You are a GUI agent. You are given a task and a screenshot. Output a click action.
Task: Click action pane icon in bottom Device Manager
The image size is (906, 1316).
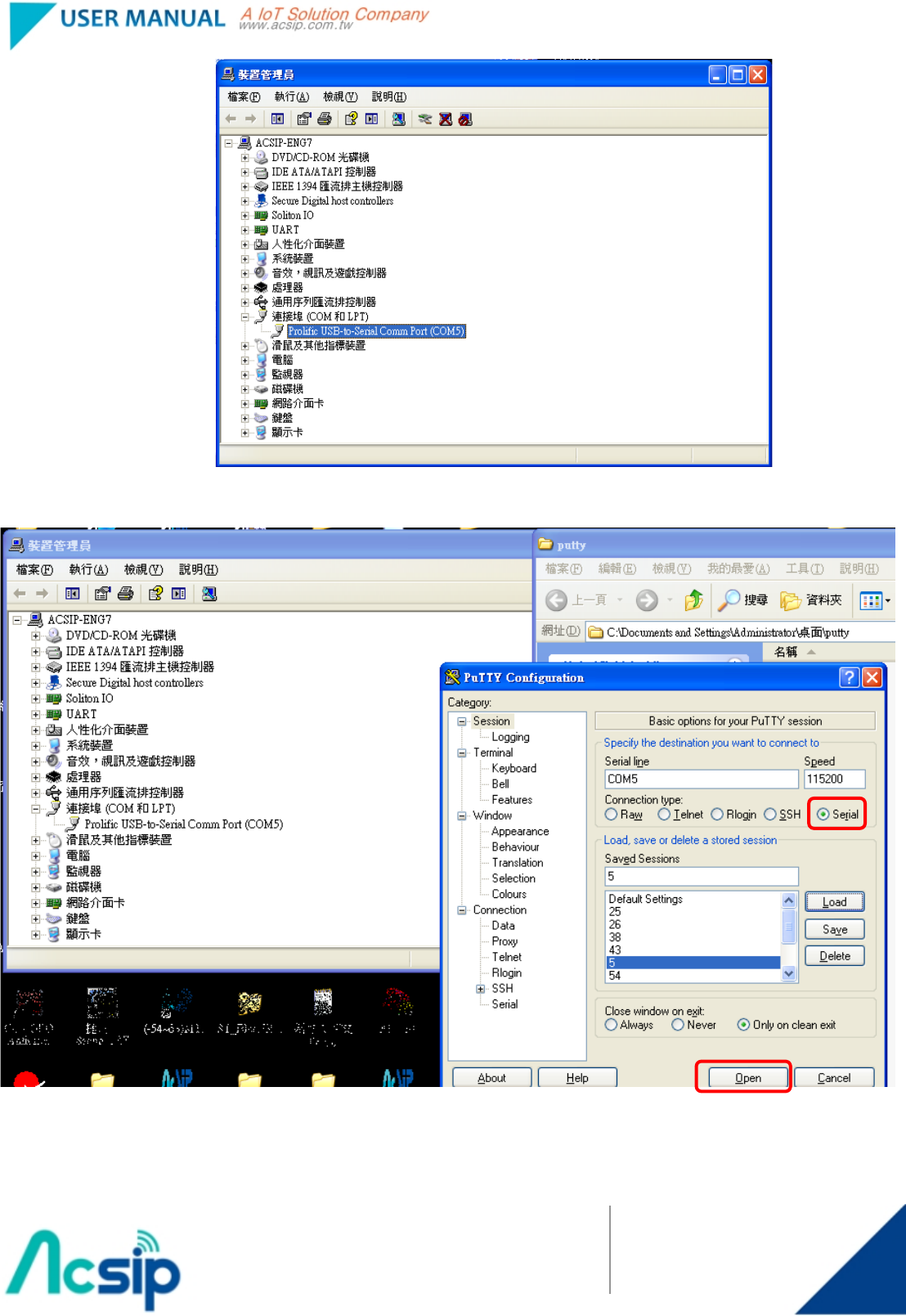click(179, 594)
